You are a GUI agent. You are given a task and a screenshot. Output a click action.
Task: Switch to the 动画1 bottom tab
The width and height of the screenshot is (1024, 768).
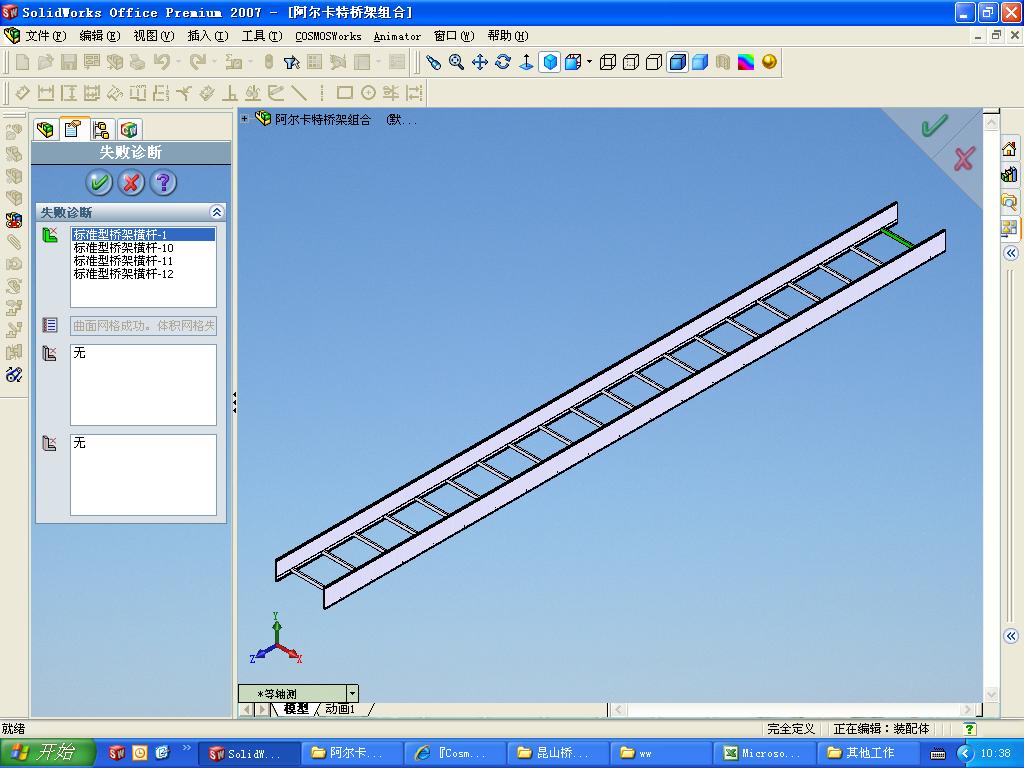point(340,709)
